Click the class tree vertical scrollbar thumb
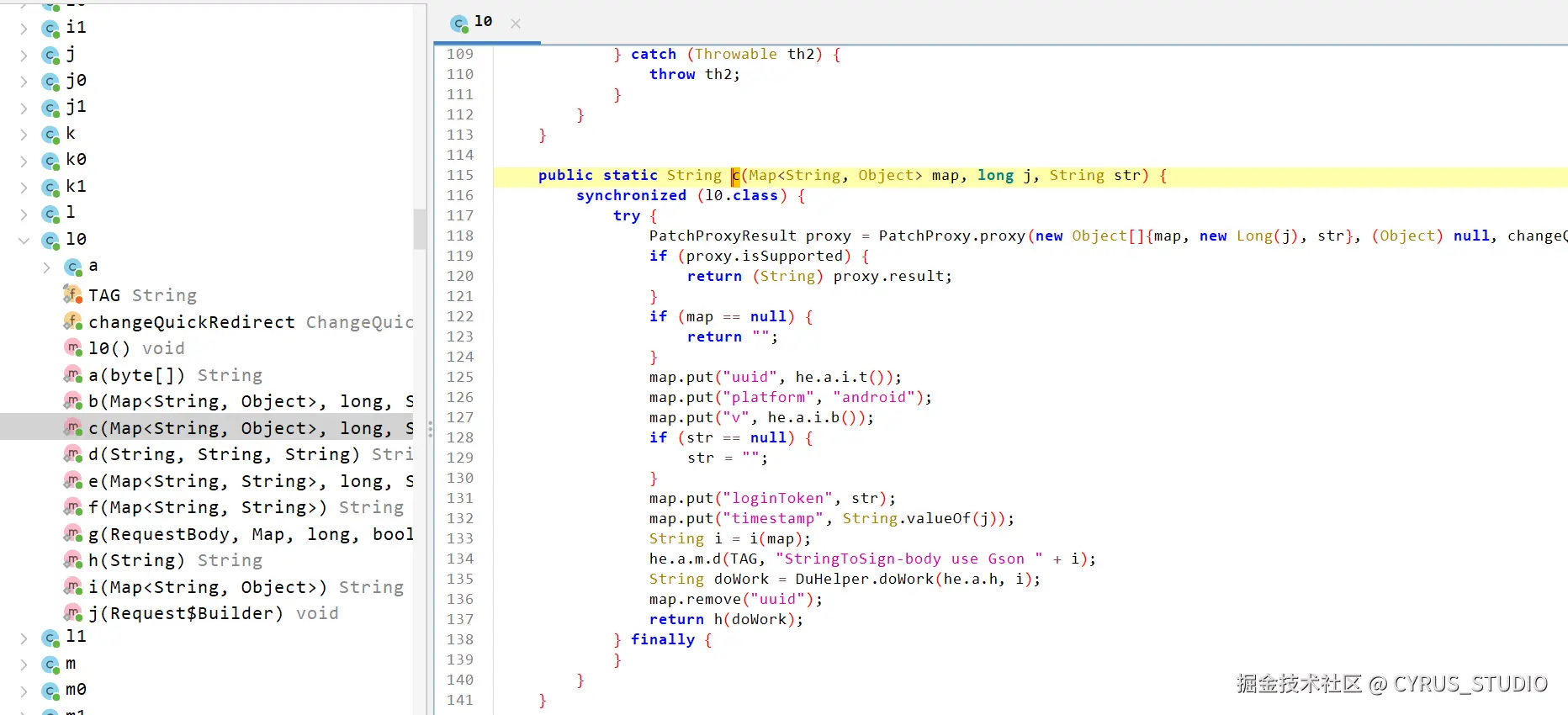Screen dimensions: 1568x715 click(x=420, y=229)
